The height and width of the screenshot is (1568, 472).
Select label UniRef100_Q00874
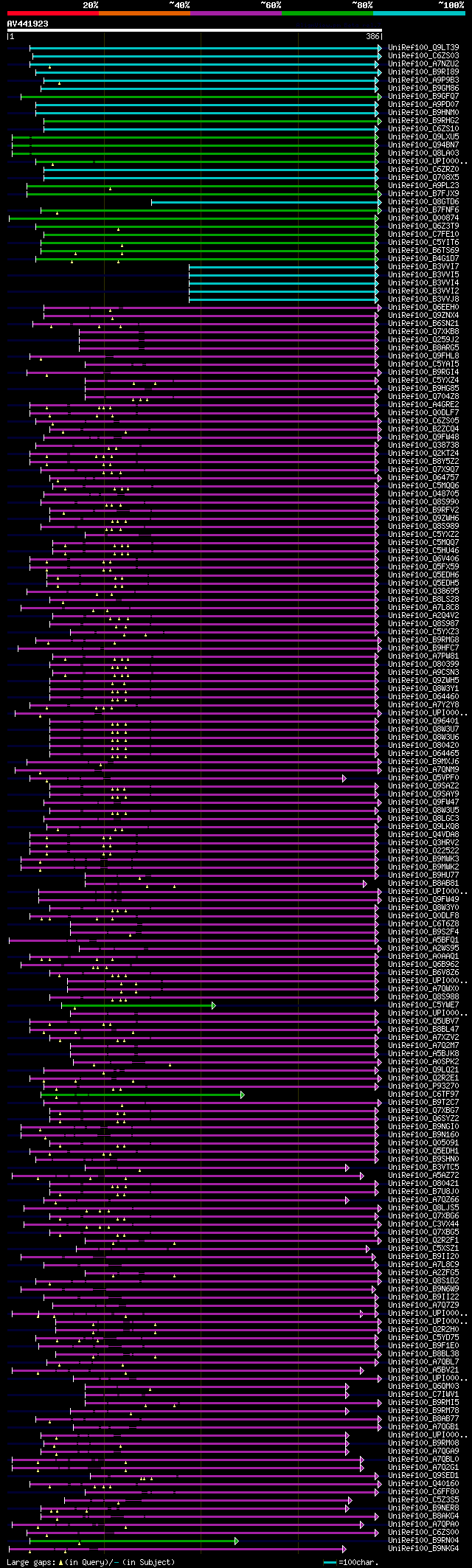tap(423, 218)
